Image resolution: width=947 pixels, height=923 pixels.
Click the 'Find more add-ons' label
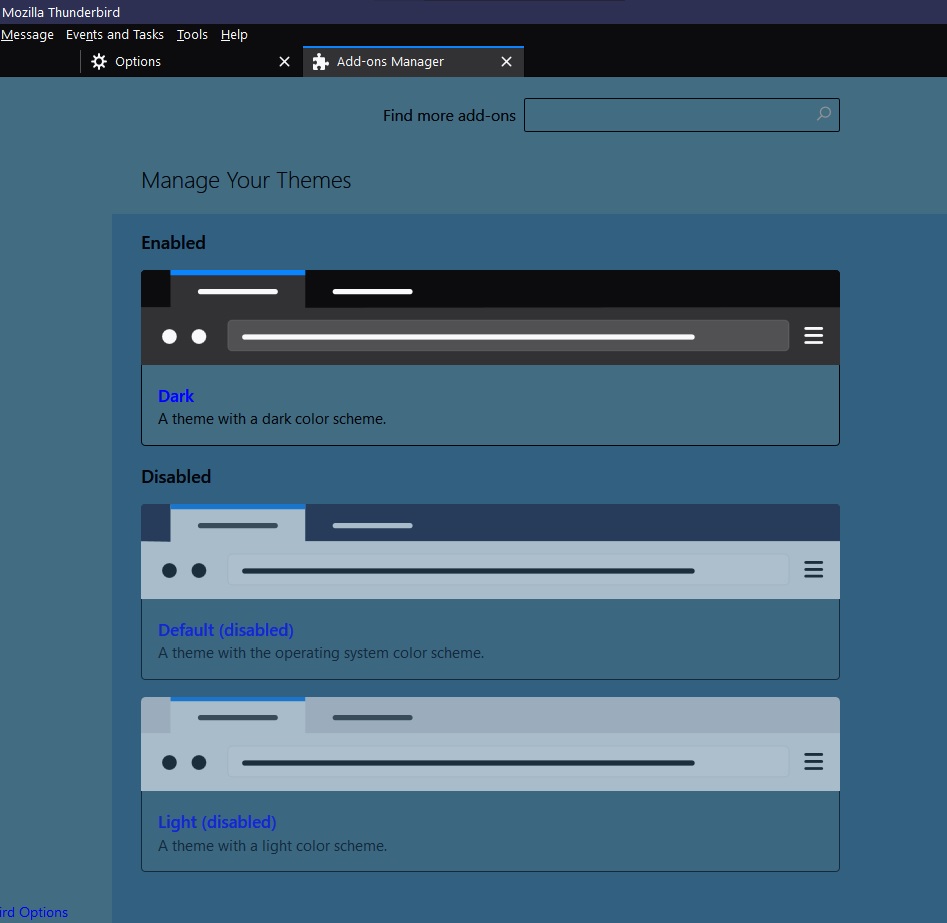(x=449, y=115)
